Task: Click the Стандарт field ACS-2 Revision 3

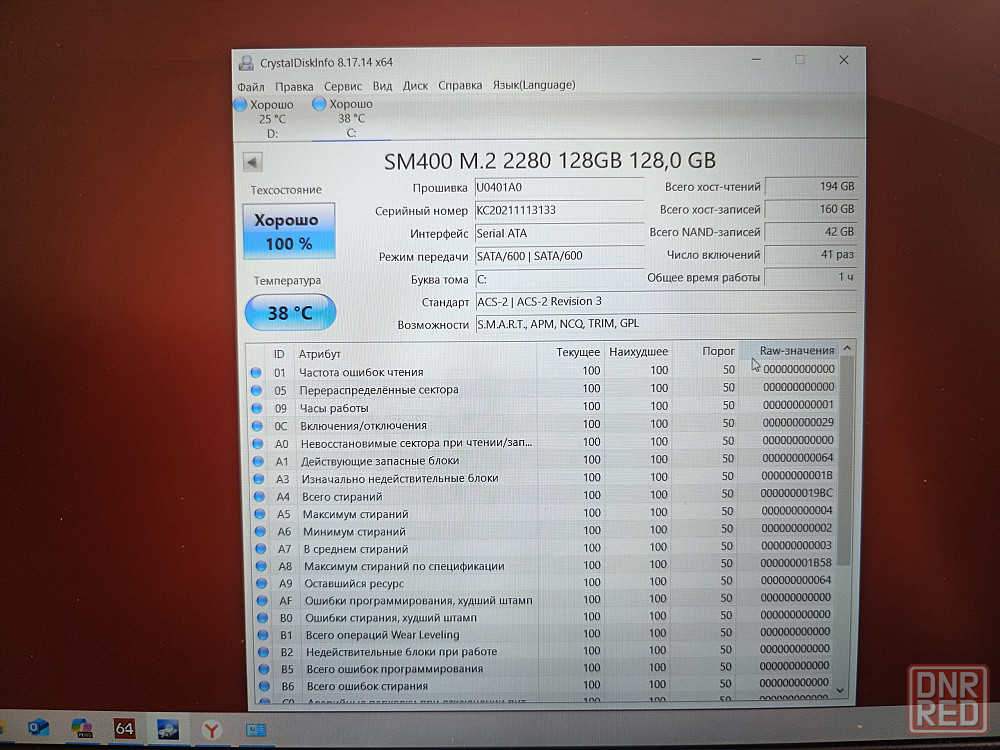Action: (x=666, y=302)
